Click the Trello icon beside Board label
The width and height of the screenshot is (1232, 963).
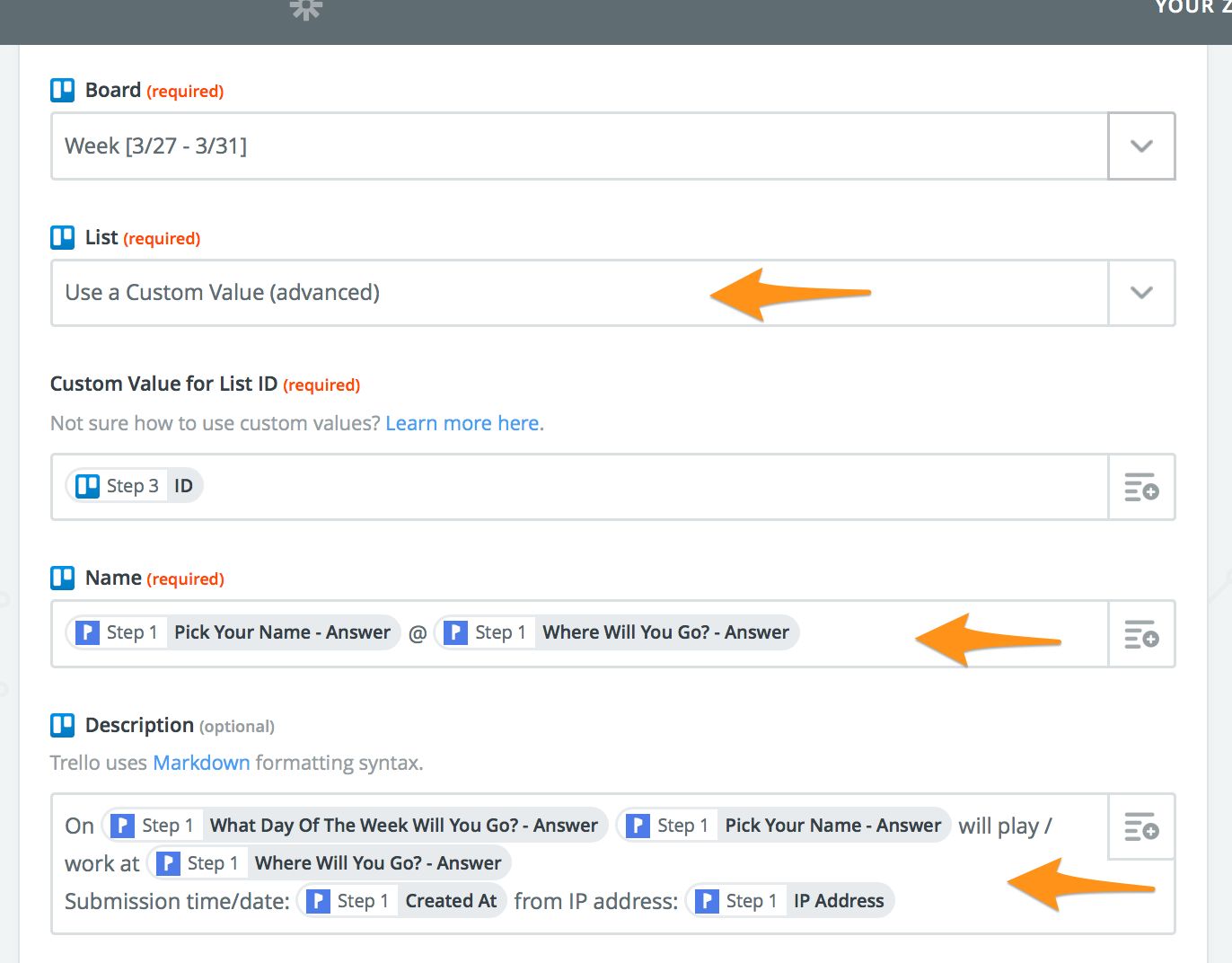[63, 90]
